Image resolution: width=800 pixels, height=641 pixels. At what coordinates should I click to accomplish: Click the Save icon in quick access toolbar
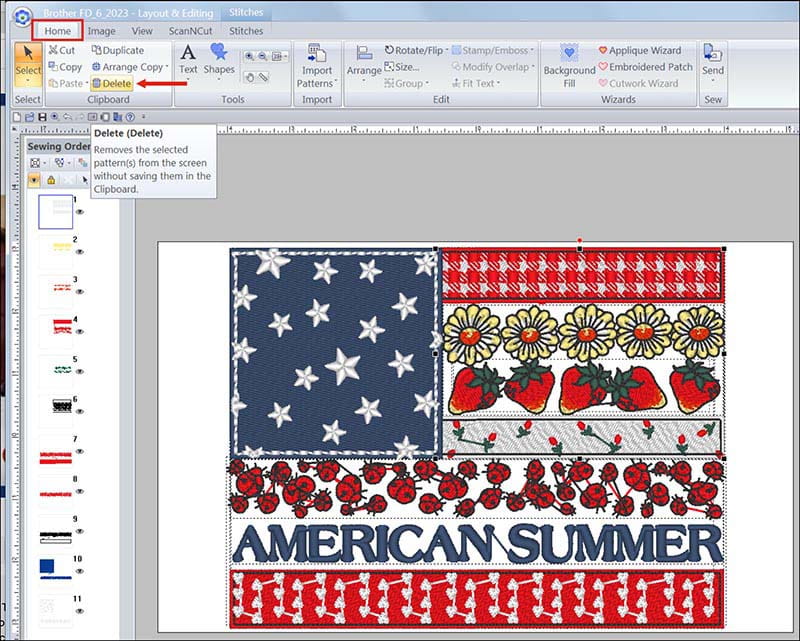tap(42, 117)
